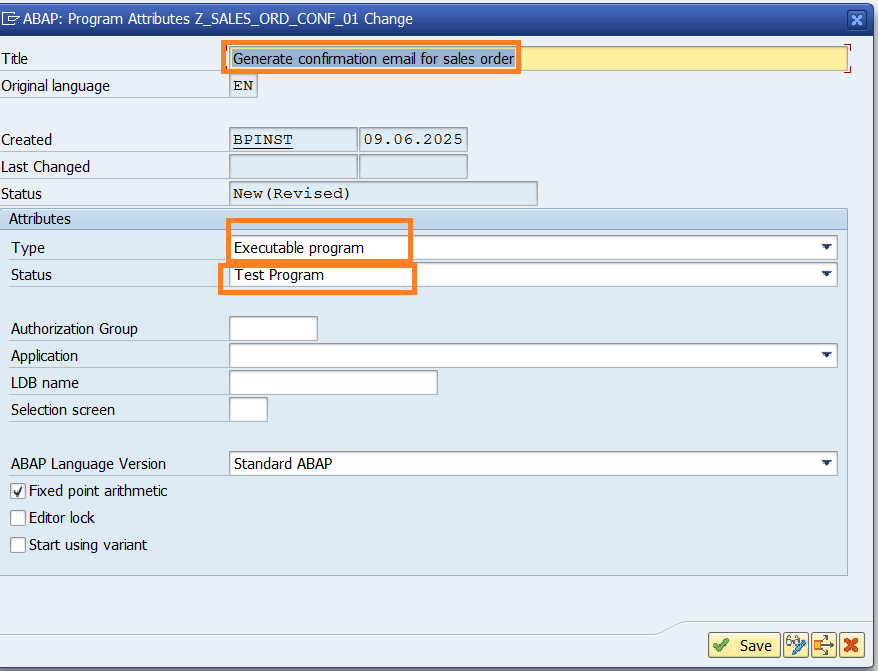Click the red X cancel icon

click(x=851, y=645)
